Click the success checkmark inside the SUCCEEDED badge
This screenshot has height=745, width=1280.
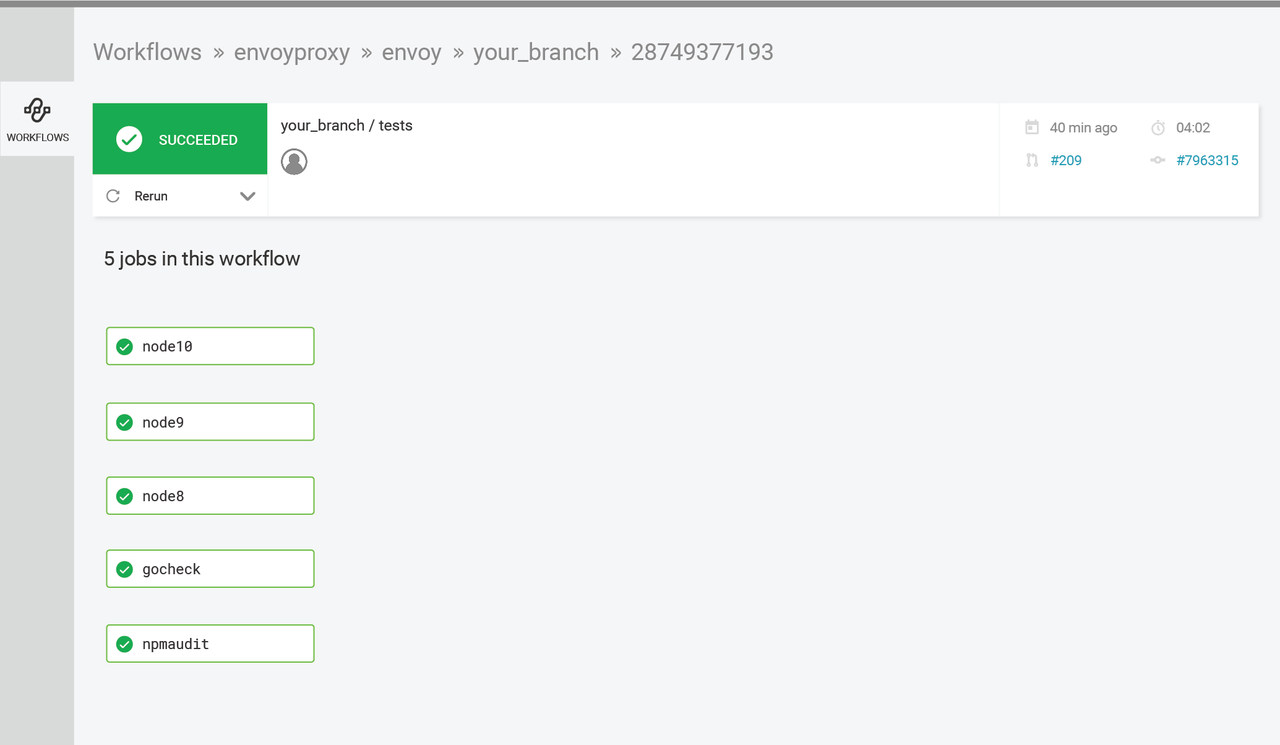(129, 139)
